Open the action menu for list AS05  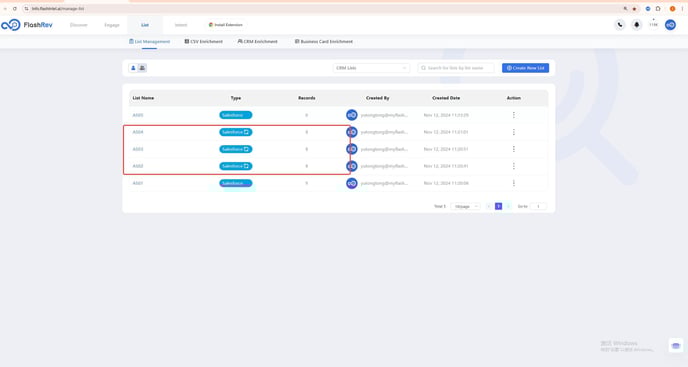click(x=513, y=115)
